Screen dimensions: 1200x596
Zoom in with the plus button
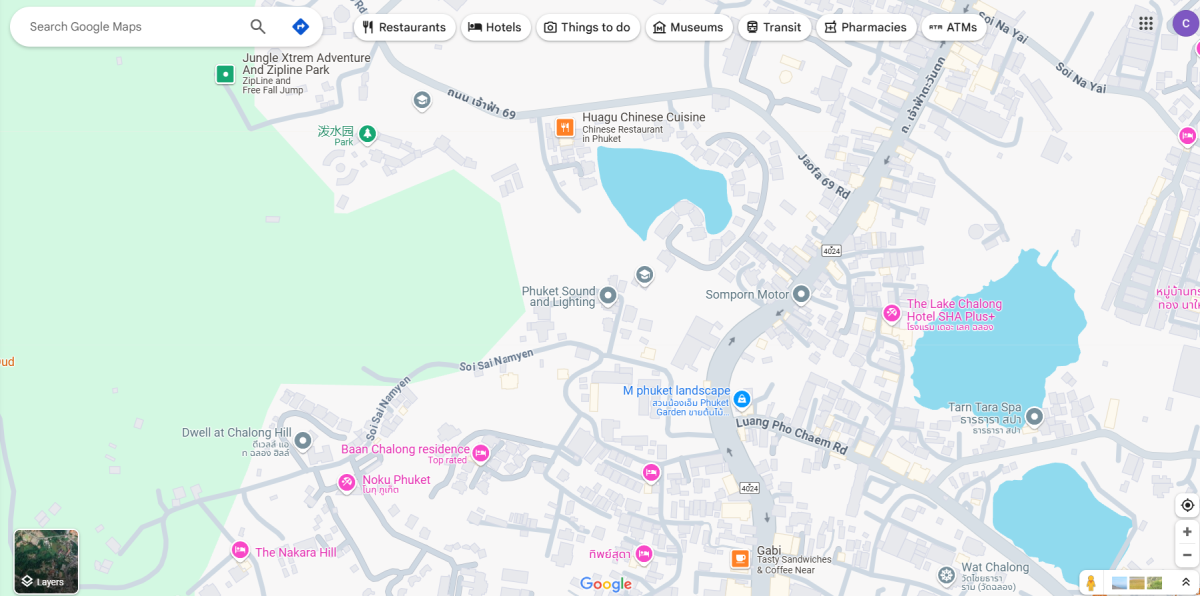click(x=1187, y=532)
